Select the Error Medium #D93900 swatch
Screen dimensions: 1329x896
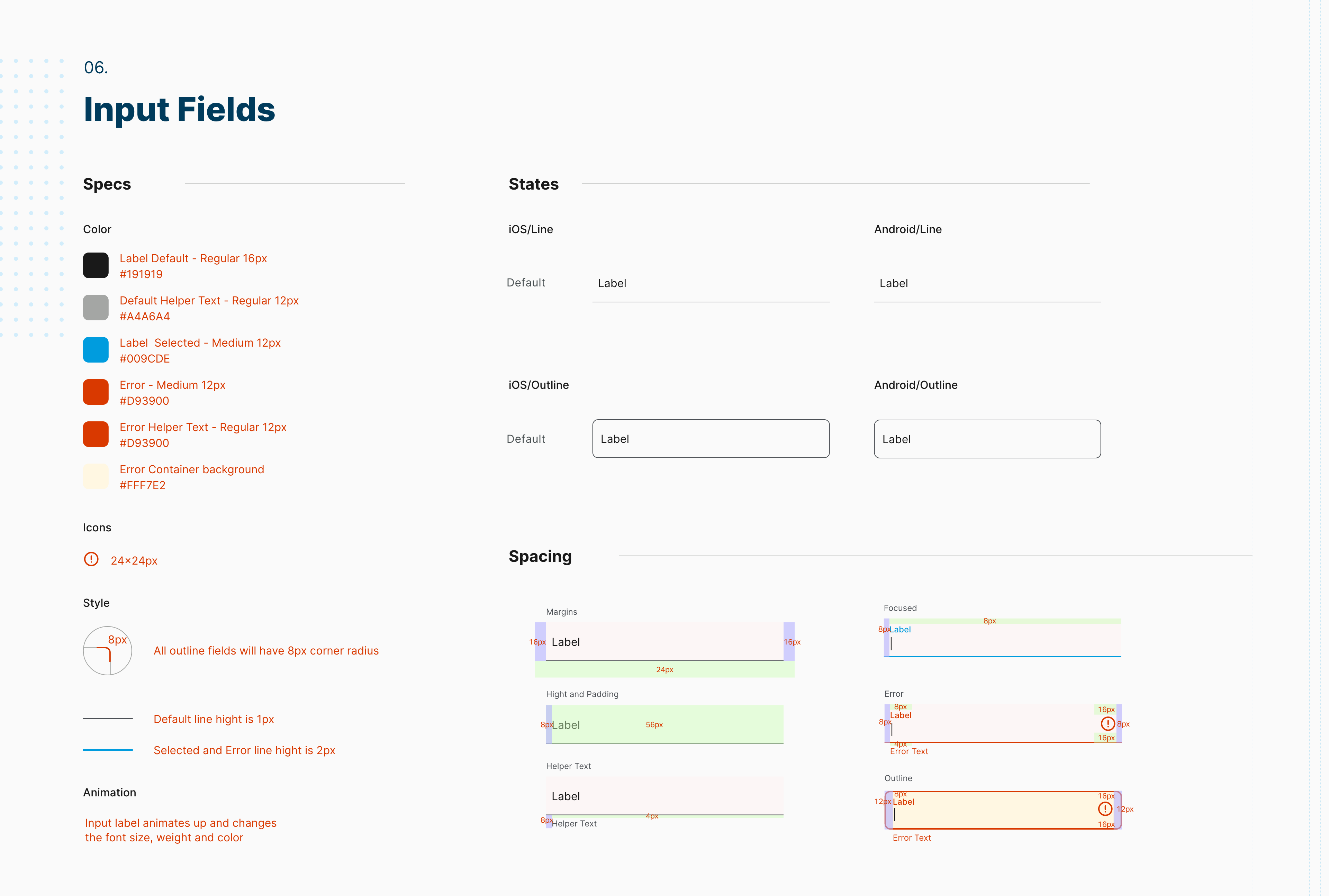[96, 392]
